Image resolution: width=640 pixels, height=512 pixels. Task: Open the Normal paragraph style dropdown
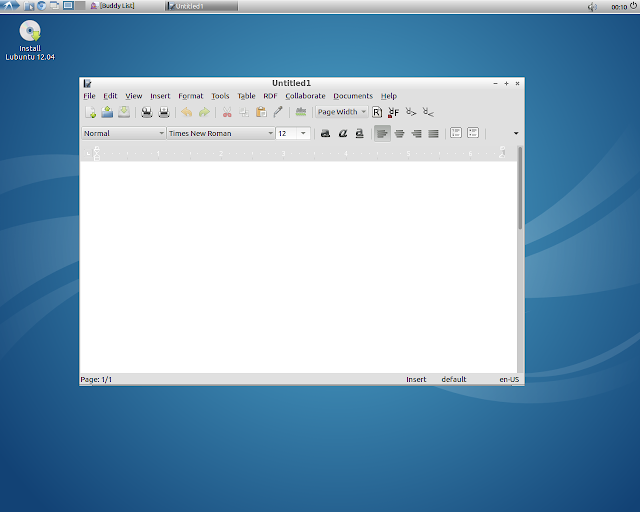pos(123,134)
